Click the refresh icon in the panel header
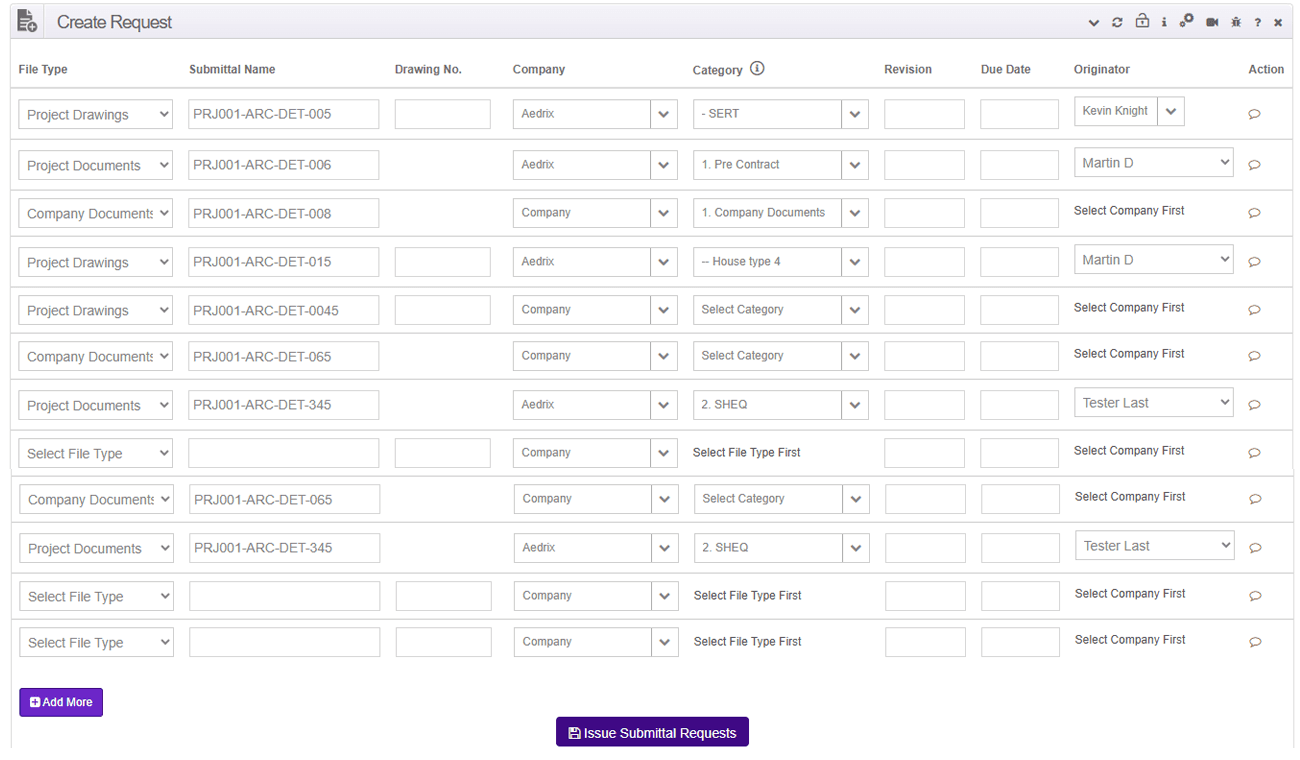This screenshot has height=760, width=1300. click(x=1117, y=22)
